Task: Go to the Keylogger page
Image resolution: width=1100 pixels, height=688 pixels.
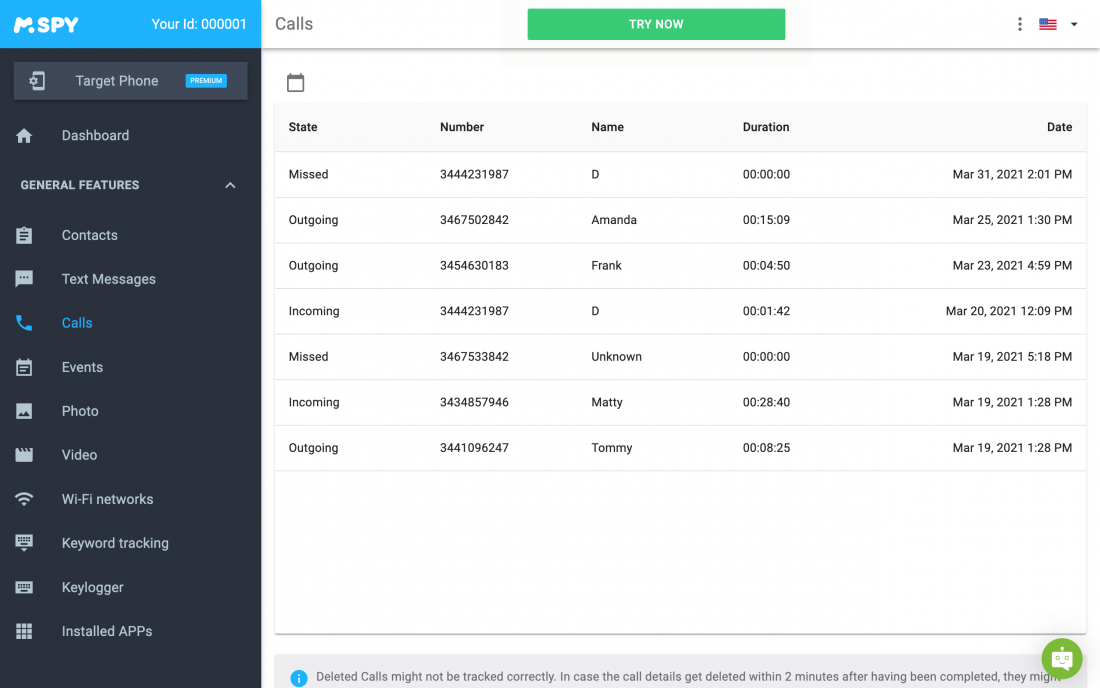Action: (x=130, y=587)
